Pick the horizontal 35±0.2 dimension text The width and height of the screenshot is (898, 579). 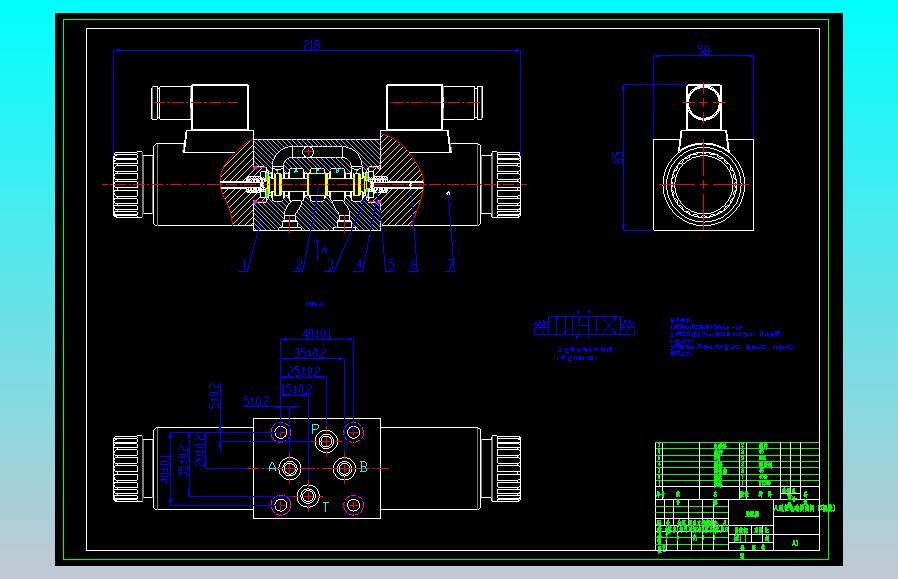point(311,353)
